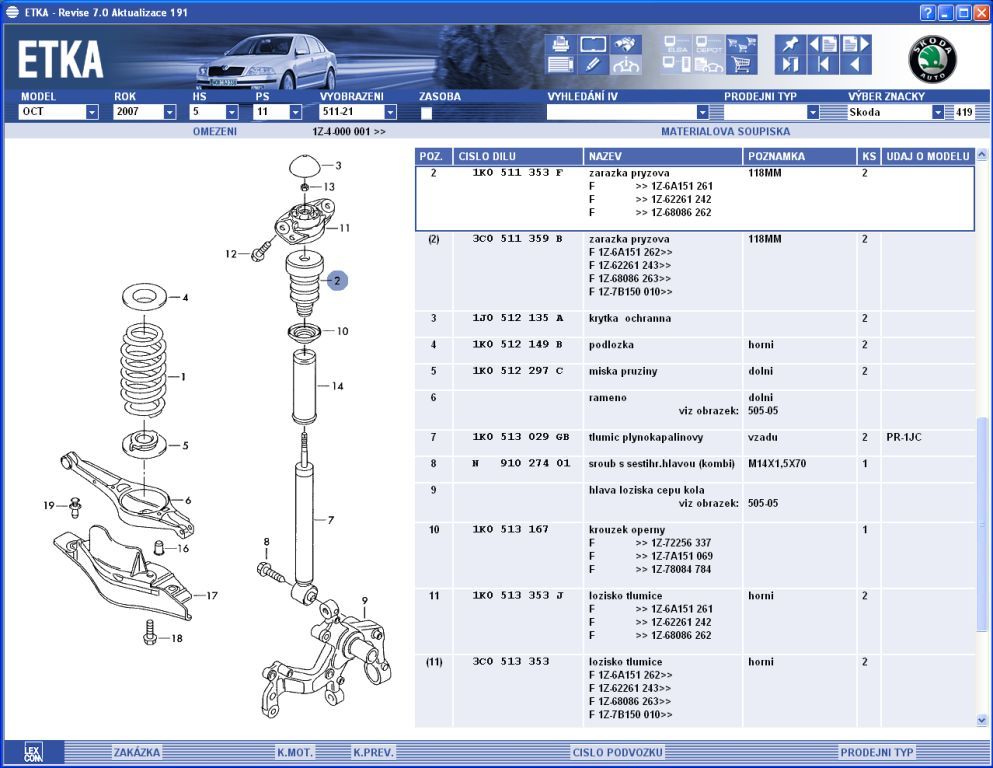Go to next page with document arrow
This screenshot has height=768, width=993.
pos(856,44)
